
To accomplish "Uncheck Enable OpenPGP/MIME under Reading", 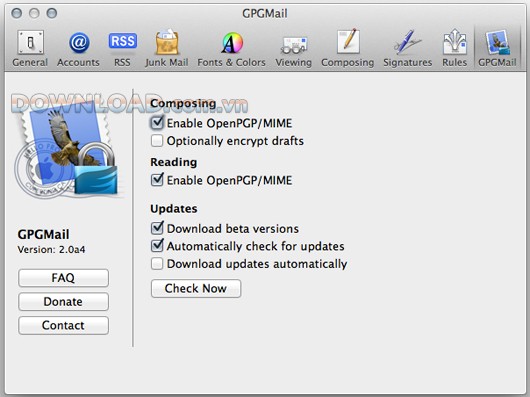I will click(157, 180).
